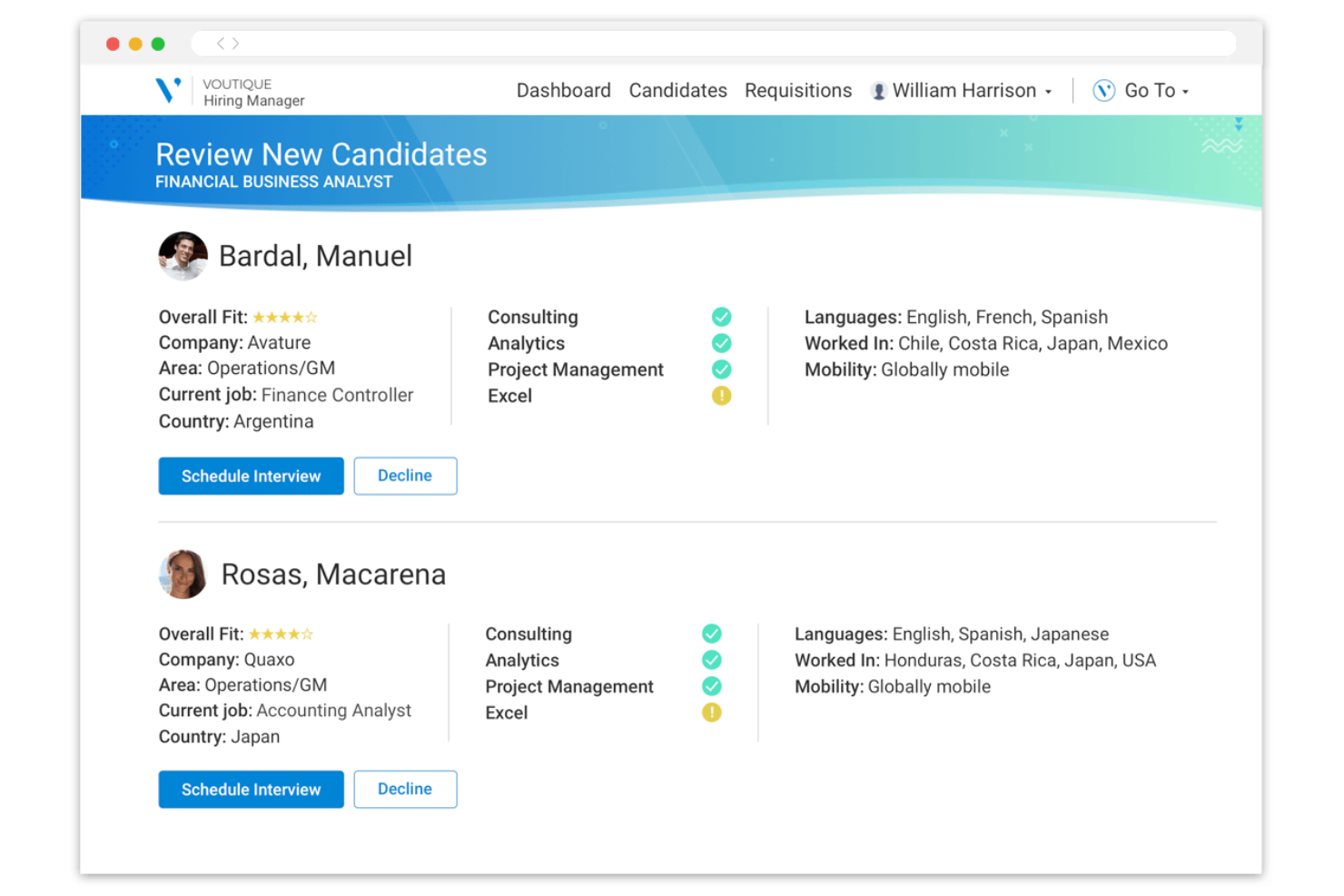Viewport: 1344px width, 896px height.
Task: Rate Manuel's Overall Fit five stars
Action: pyautogui.click(x=312, y=317)
